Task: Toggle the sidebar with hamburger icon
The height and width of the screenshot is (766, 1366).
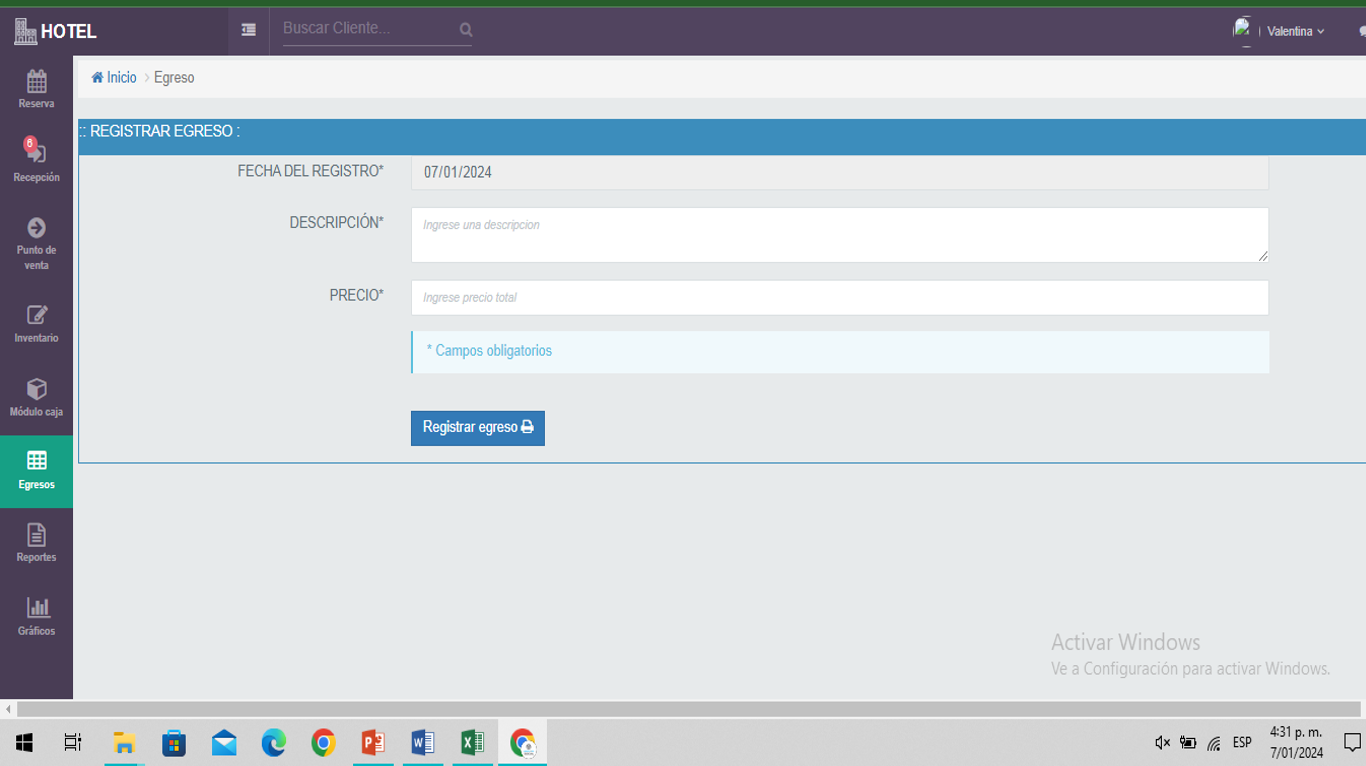Action: [248, 30]
